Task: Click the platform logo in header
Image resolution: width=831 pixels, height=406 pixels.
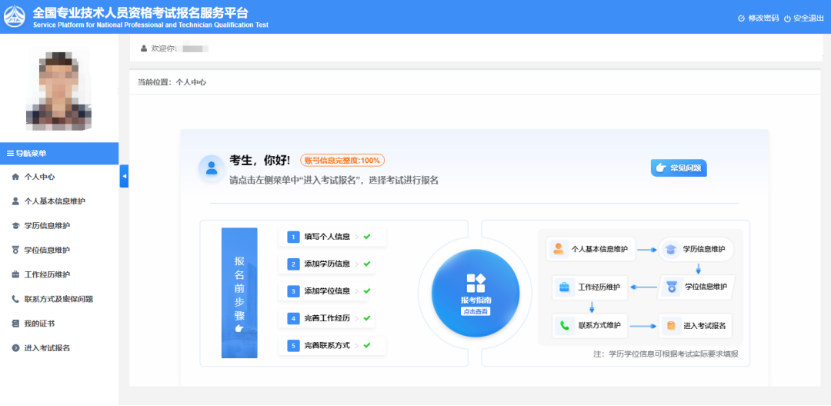Action: pyautogui.click(x=17, y=17)
